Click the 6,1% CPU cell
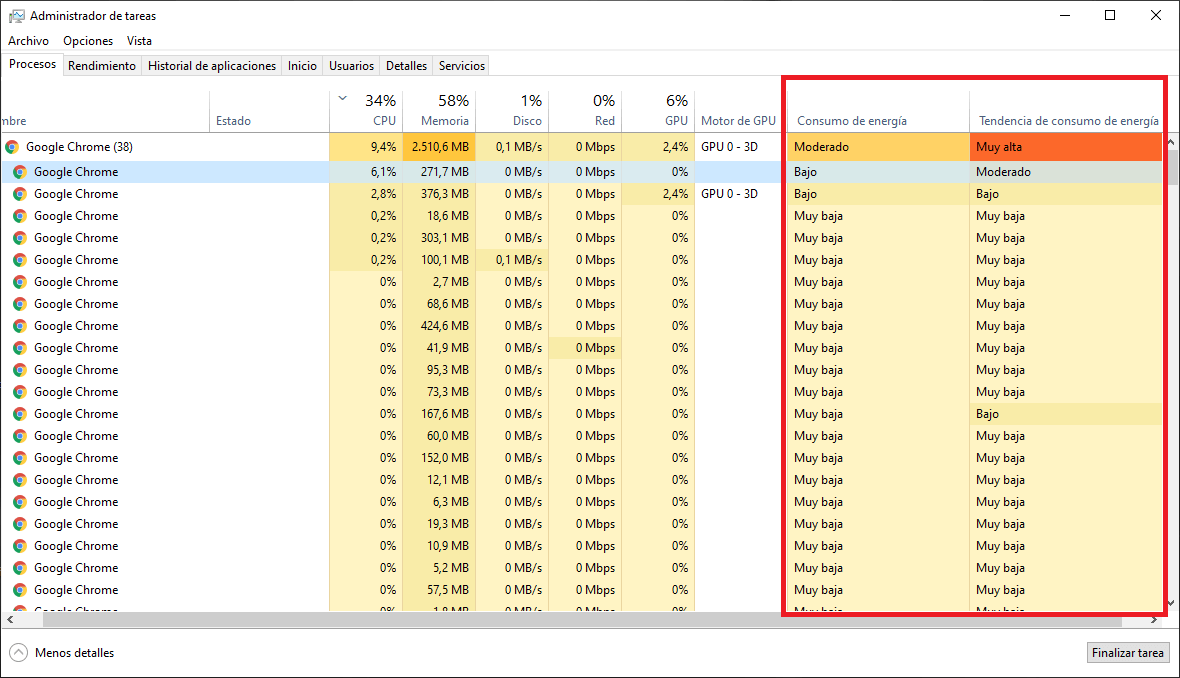1180x678 pixels. point(366,172)
